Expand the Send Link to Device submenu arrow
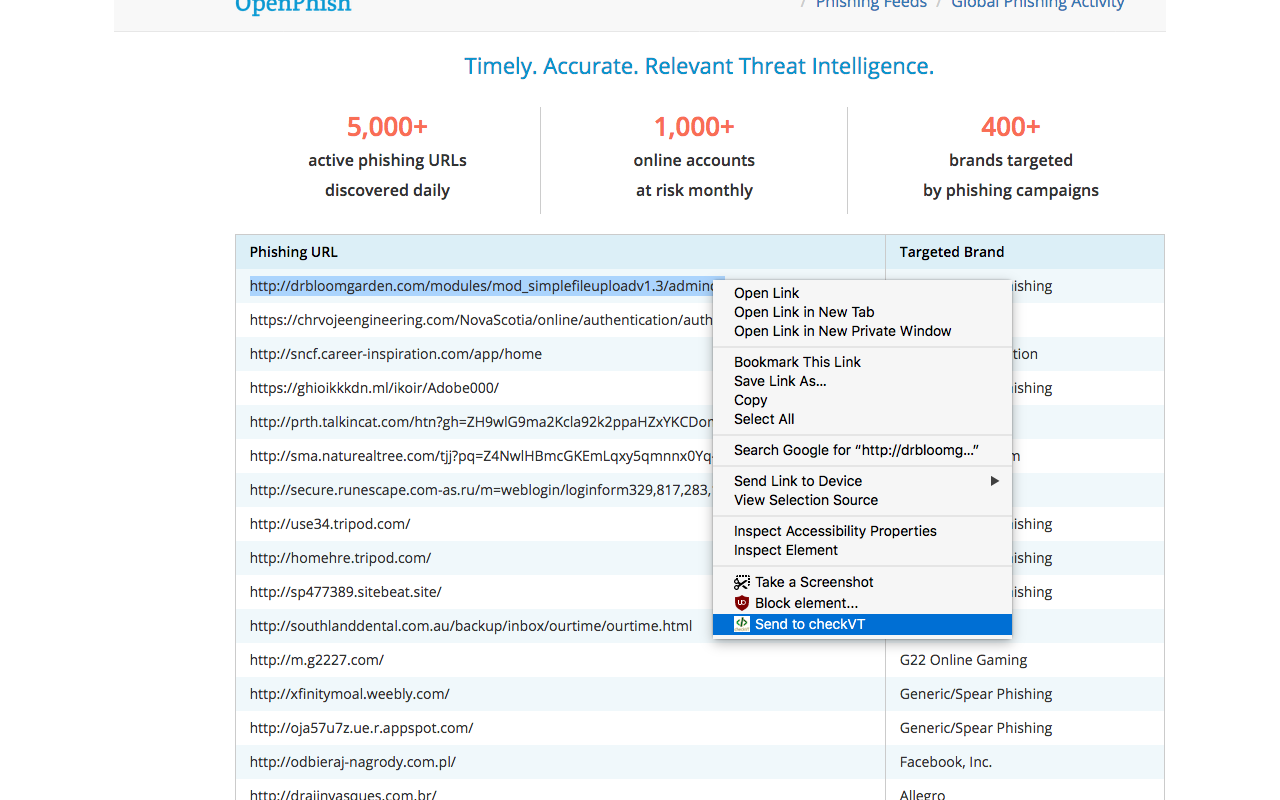This screenshot has width=1280, height=800. (994, 481)
